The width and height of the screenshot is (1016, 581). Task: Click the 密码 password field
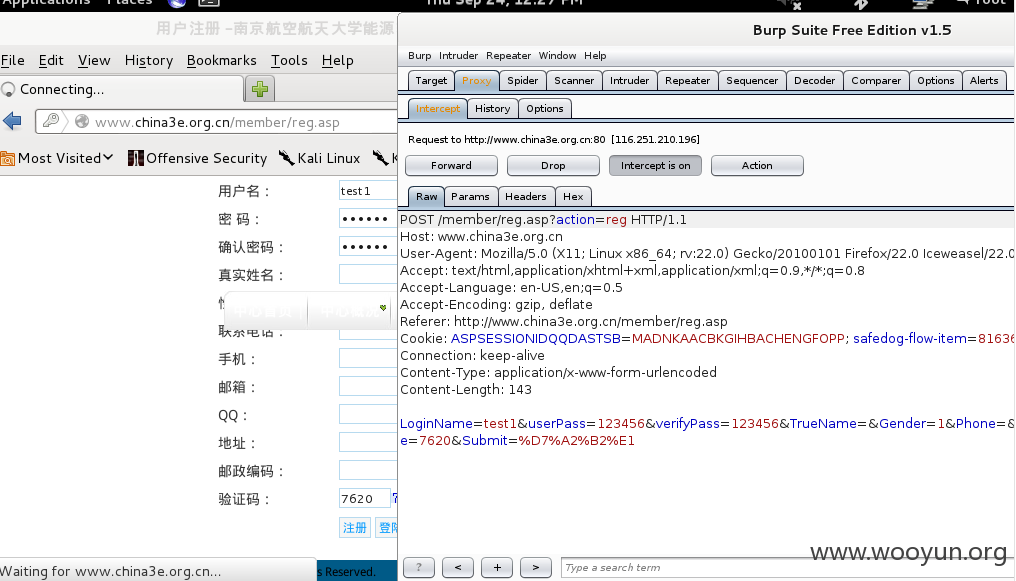coord(368,219)
